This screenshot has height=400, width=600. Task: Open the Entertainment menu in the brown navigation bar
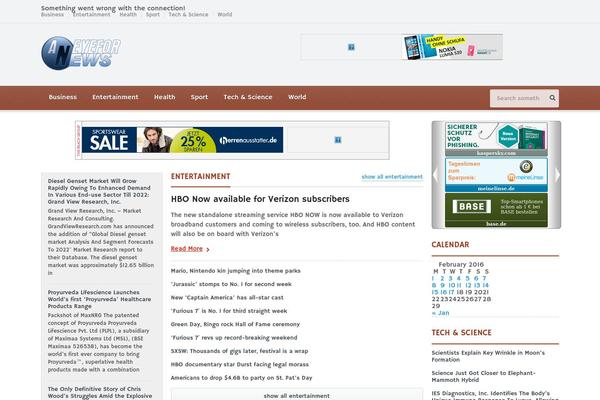(x=115, y=97)
